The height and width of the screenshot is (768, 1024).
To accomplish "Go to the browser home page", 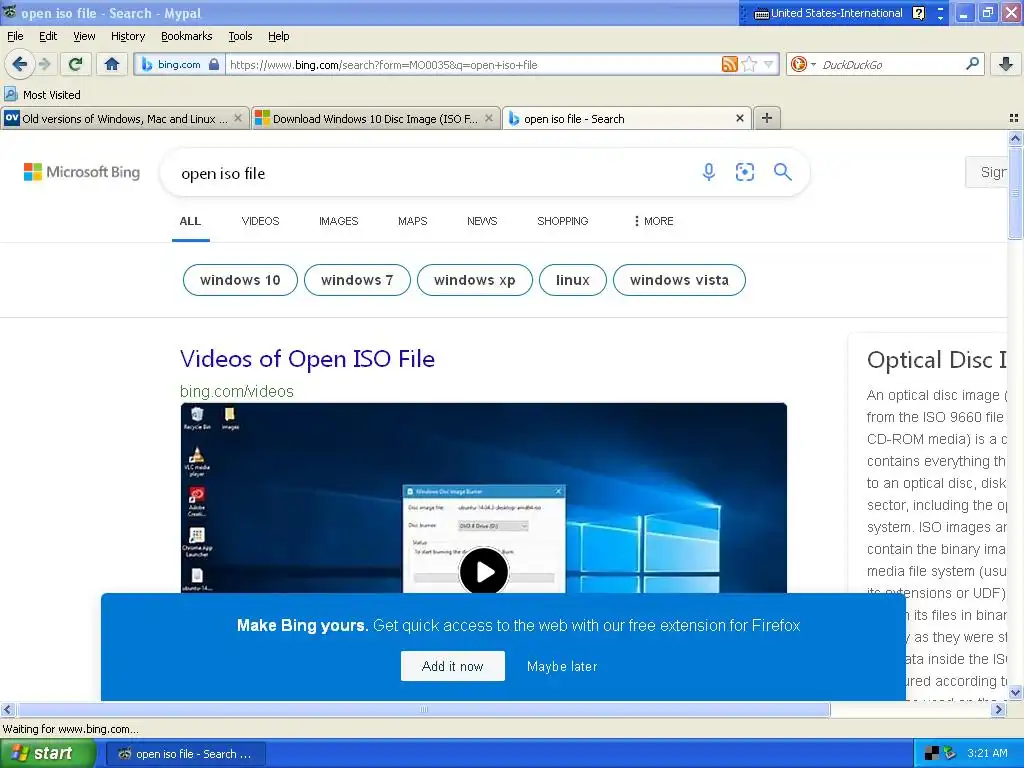I will pyautogui.click(x=112, y=64).
